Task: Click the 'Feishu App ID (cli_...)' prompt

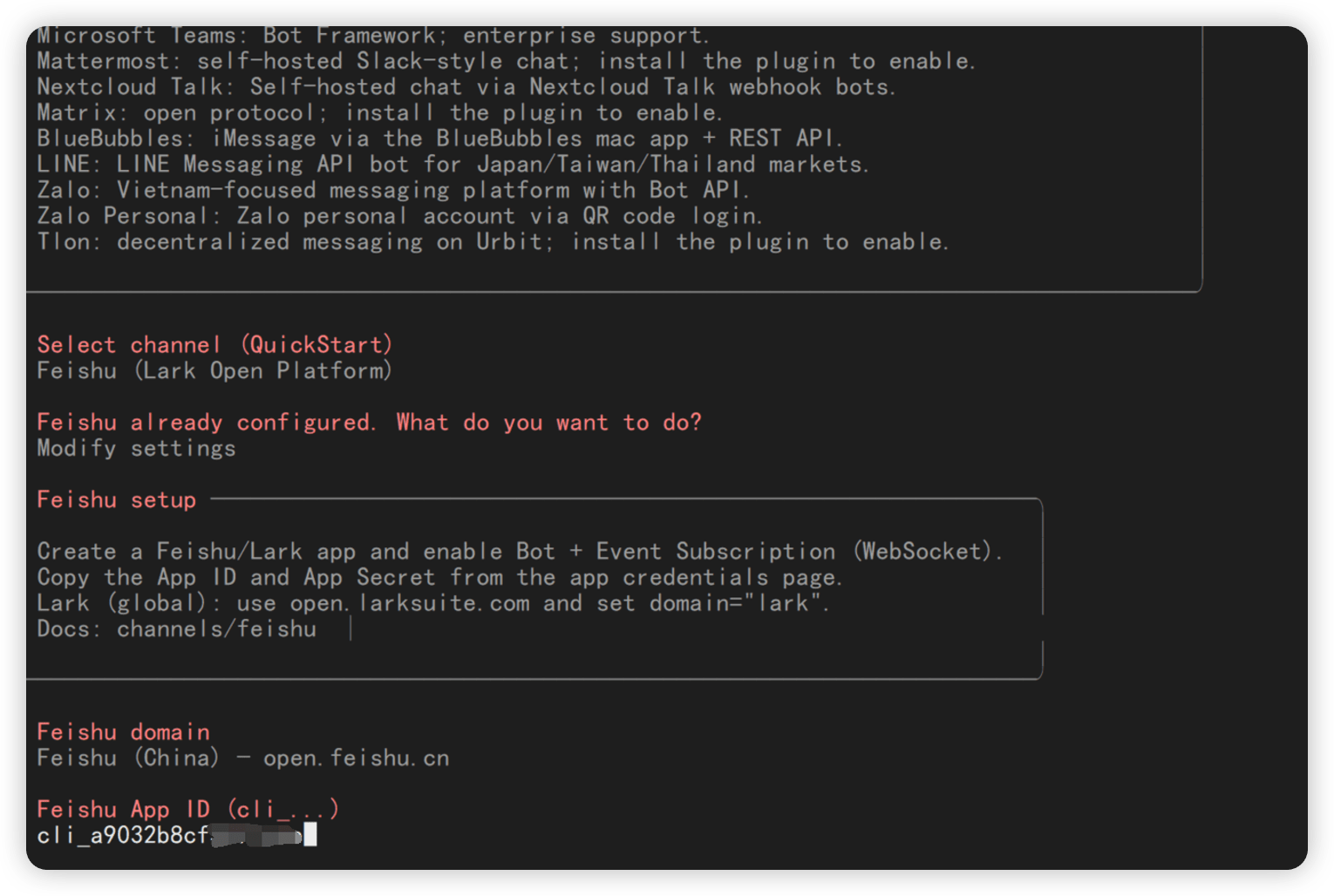Action: (x=187, y=809)
